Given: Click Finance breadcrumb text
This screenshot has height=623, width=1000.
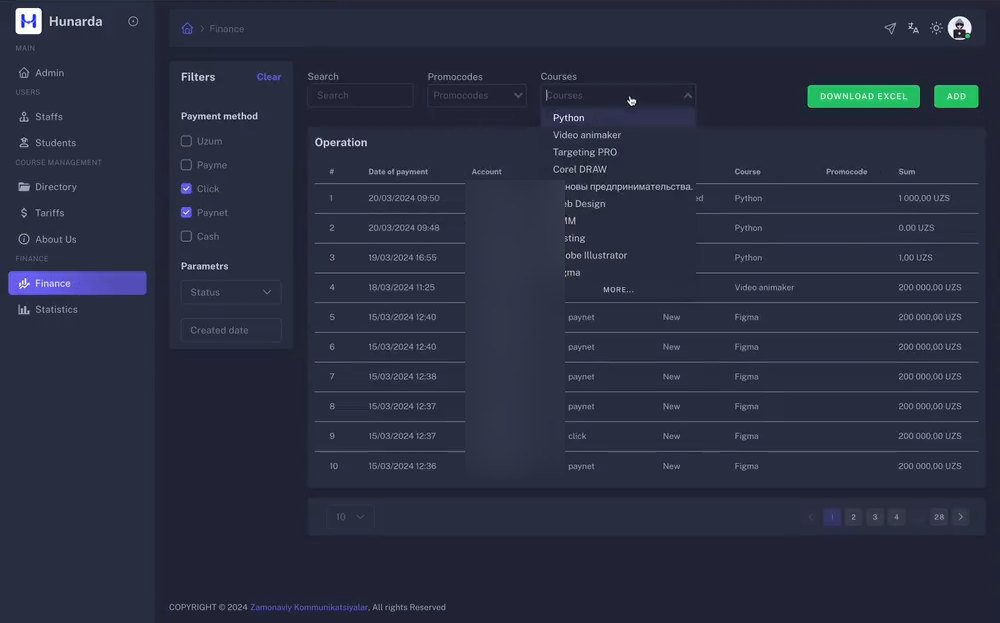Looking at the screenshot, I should coord(226,29).
